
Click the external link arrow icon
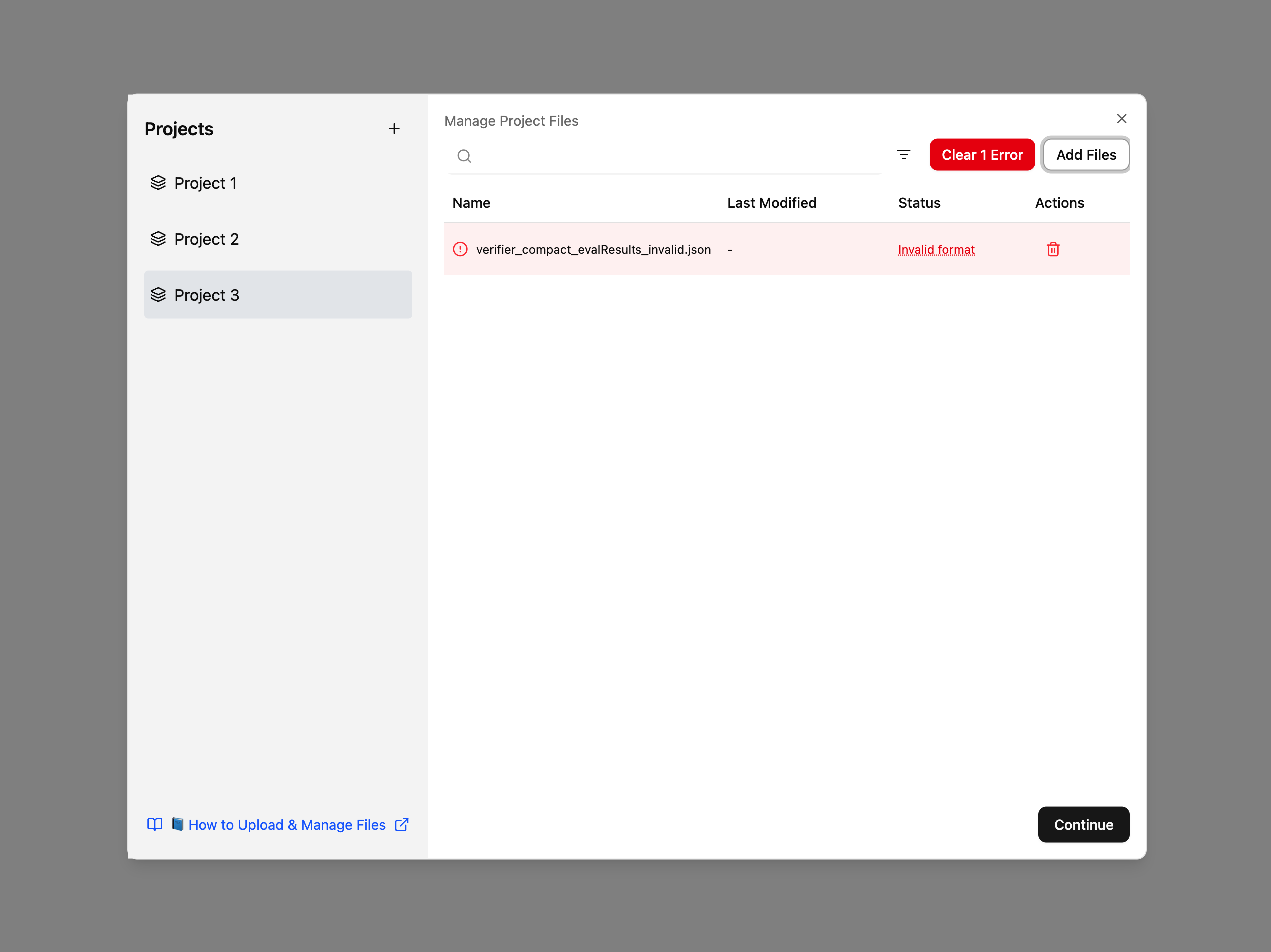[402, 825]
